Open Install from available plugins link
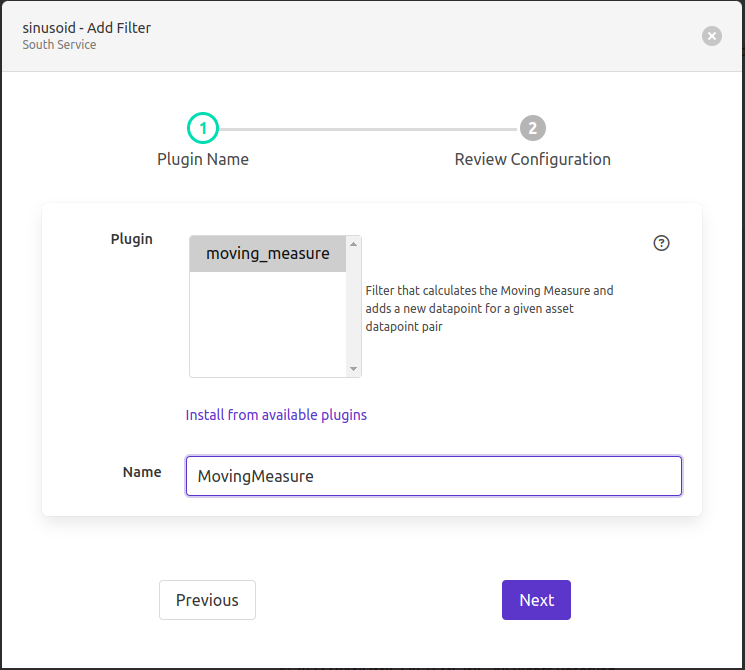 point(276,414)
